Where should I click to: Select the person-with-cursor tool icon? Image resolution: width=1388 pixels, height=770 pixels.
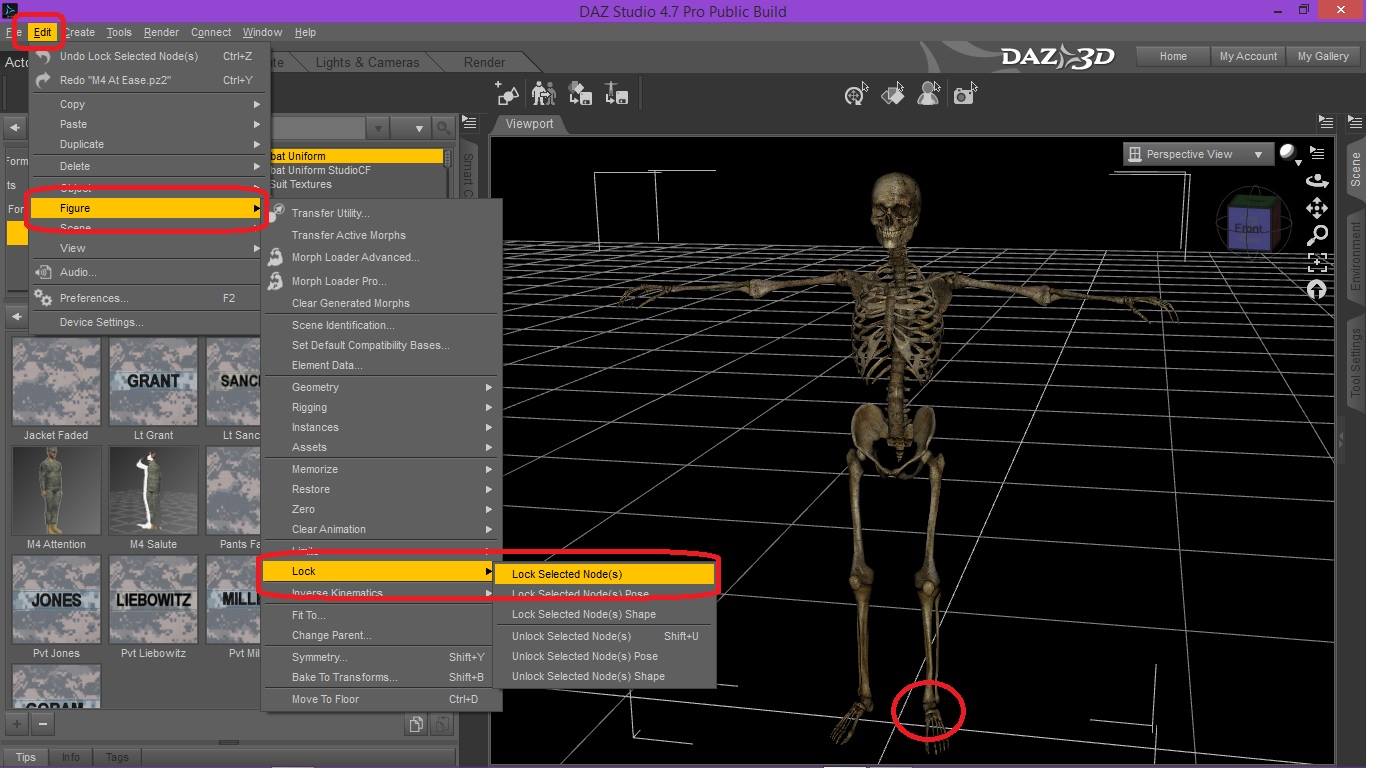pos(928,94)
